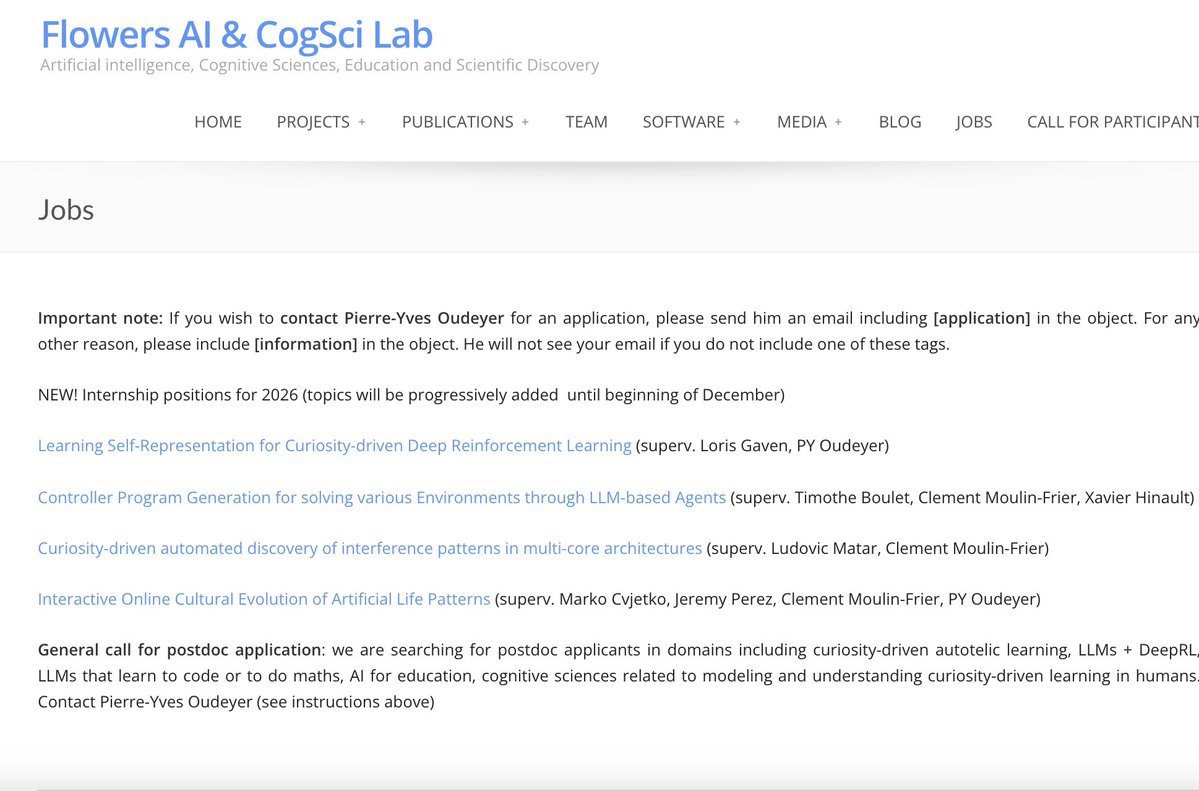This screenshot has width=1199, height=791.
Task: Click the bold 'General call for postdoc application' text
Action: (x=180, y=650)
